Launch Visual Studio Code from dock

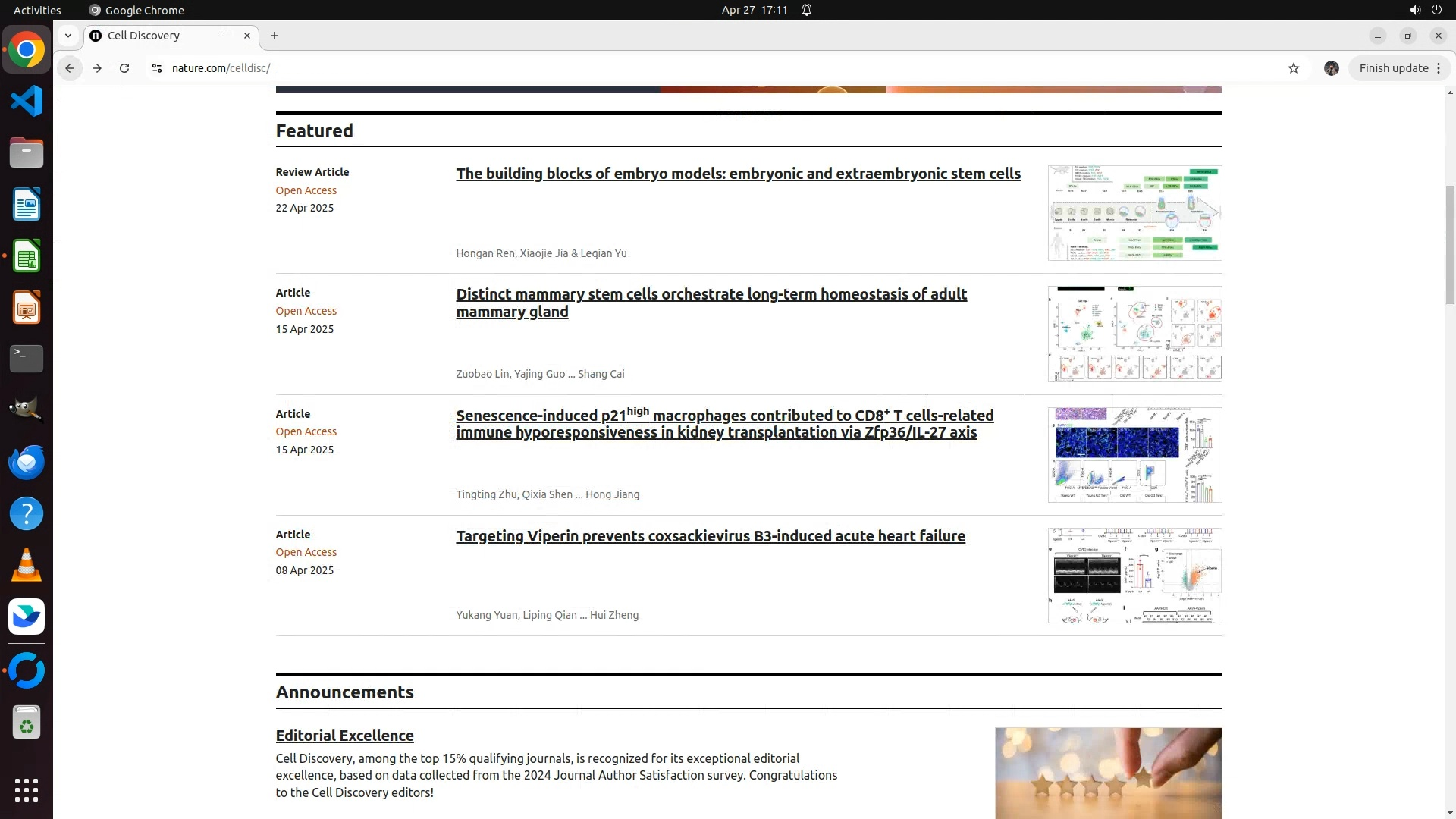click(27, 102)
